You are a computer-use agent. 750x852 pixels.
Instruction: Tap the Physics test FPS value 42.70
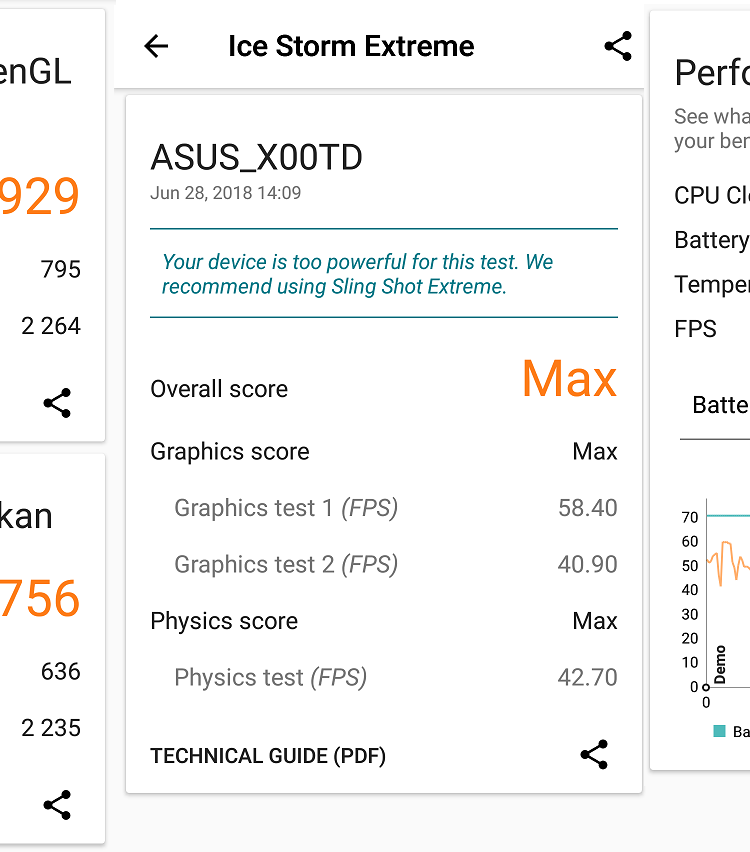pos(587,678)
